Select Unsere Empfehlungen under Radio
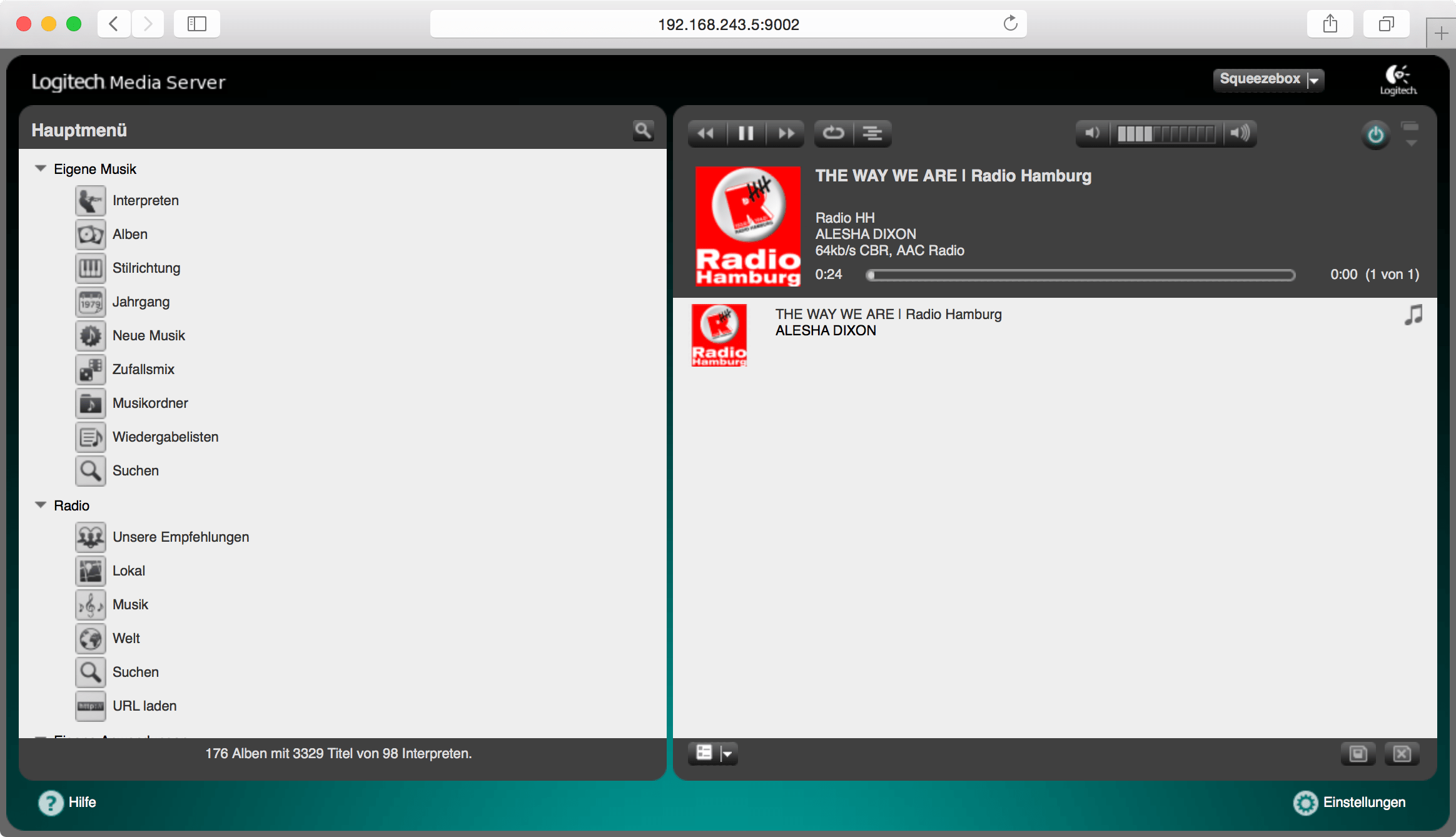 [181, 536]
